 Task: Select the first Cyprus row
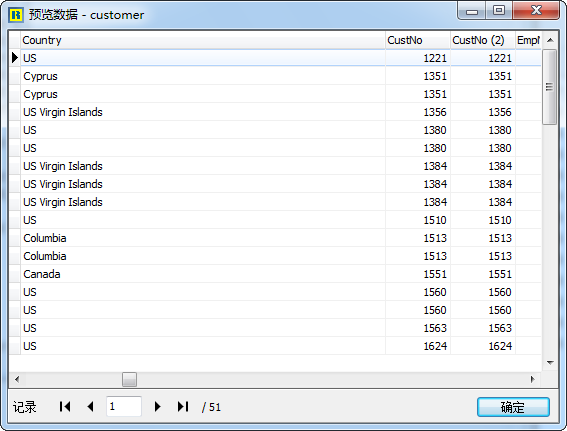click(275, 76)
